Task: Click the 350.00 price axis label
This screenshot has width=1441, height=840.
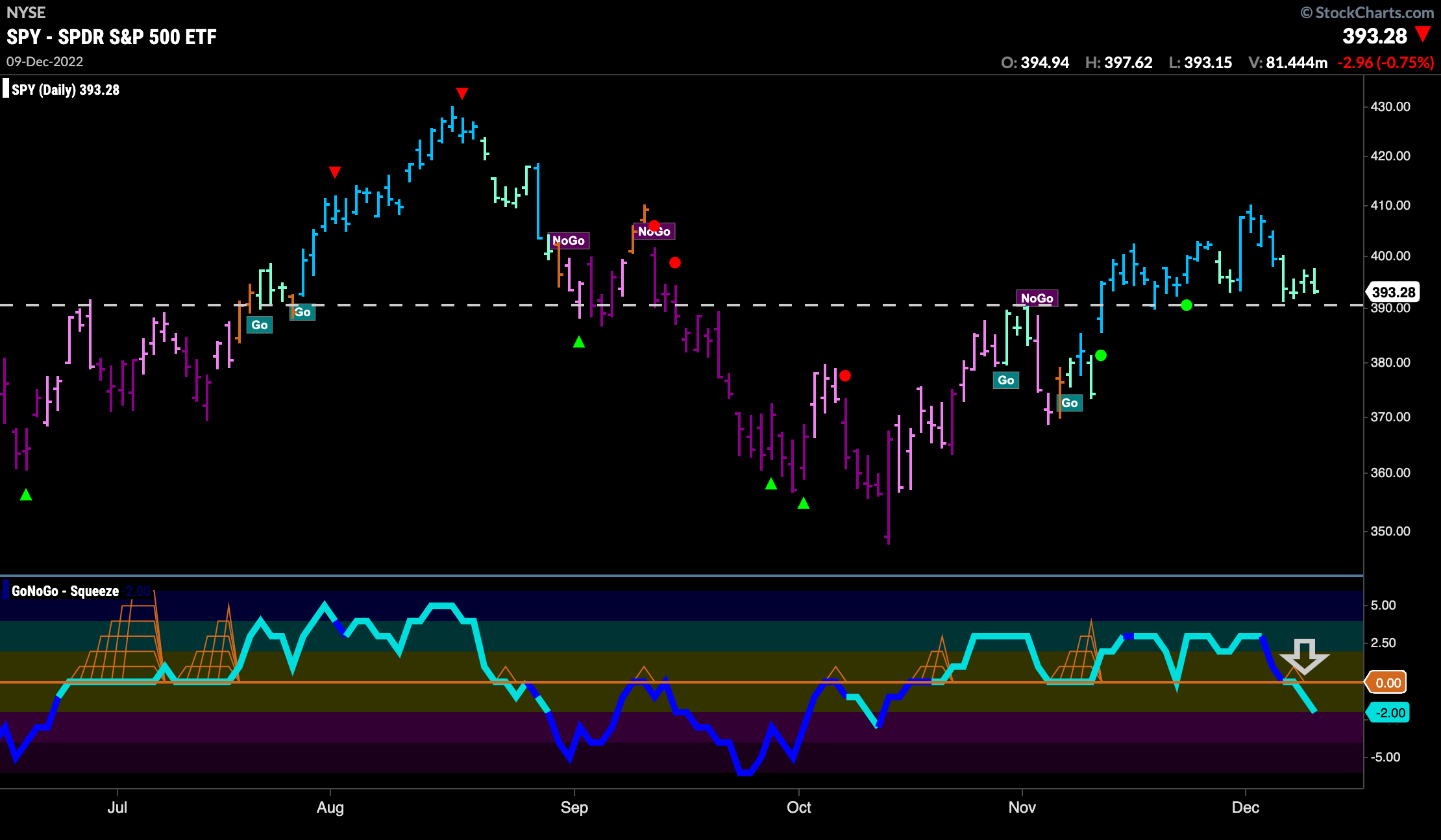Action: (x=1390, y=531)
